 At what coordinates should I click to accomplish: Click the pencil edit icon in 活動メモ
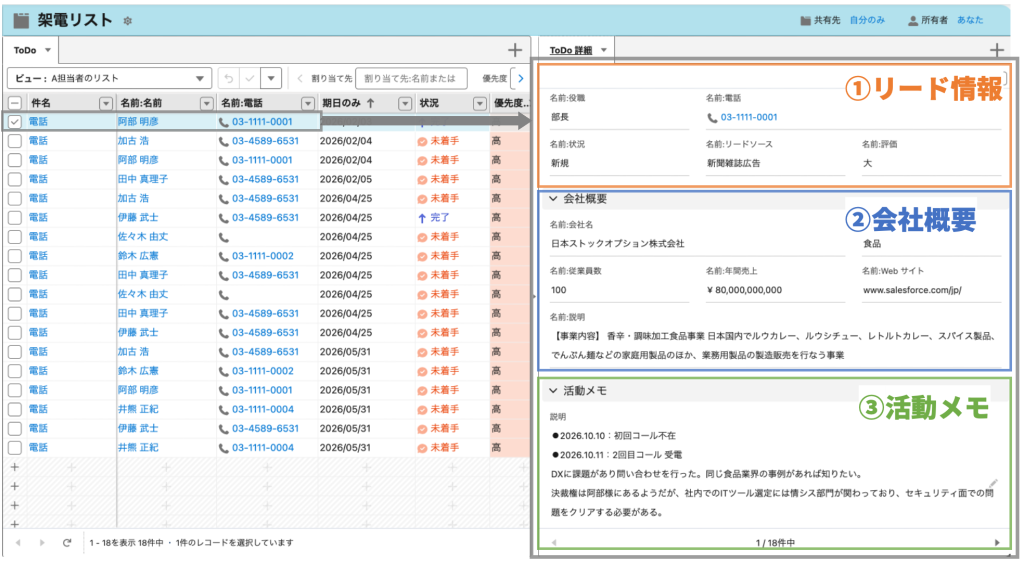[991, 484]
